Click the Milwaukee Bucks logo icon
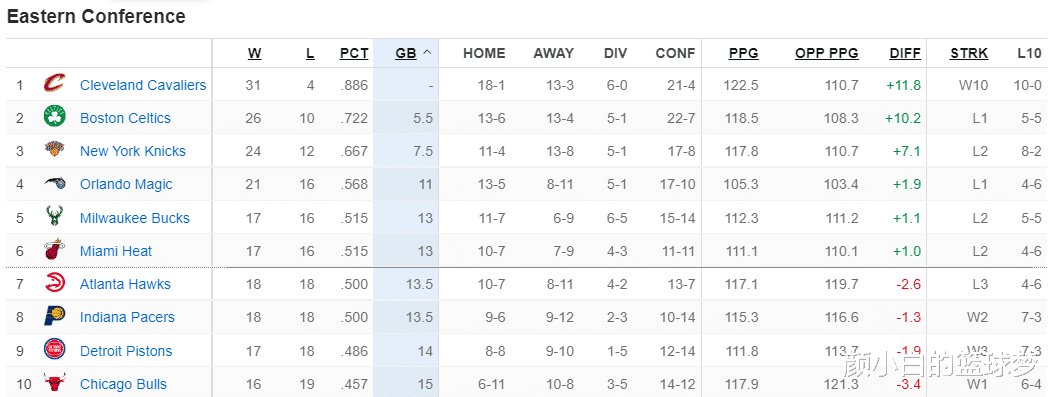The image size is (1053, 397). (54, 217)
